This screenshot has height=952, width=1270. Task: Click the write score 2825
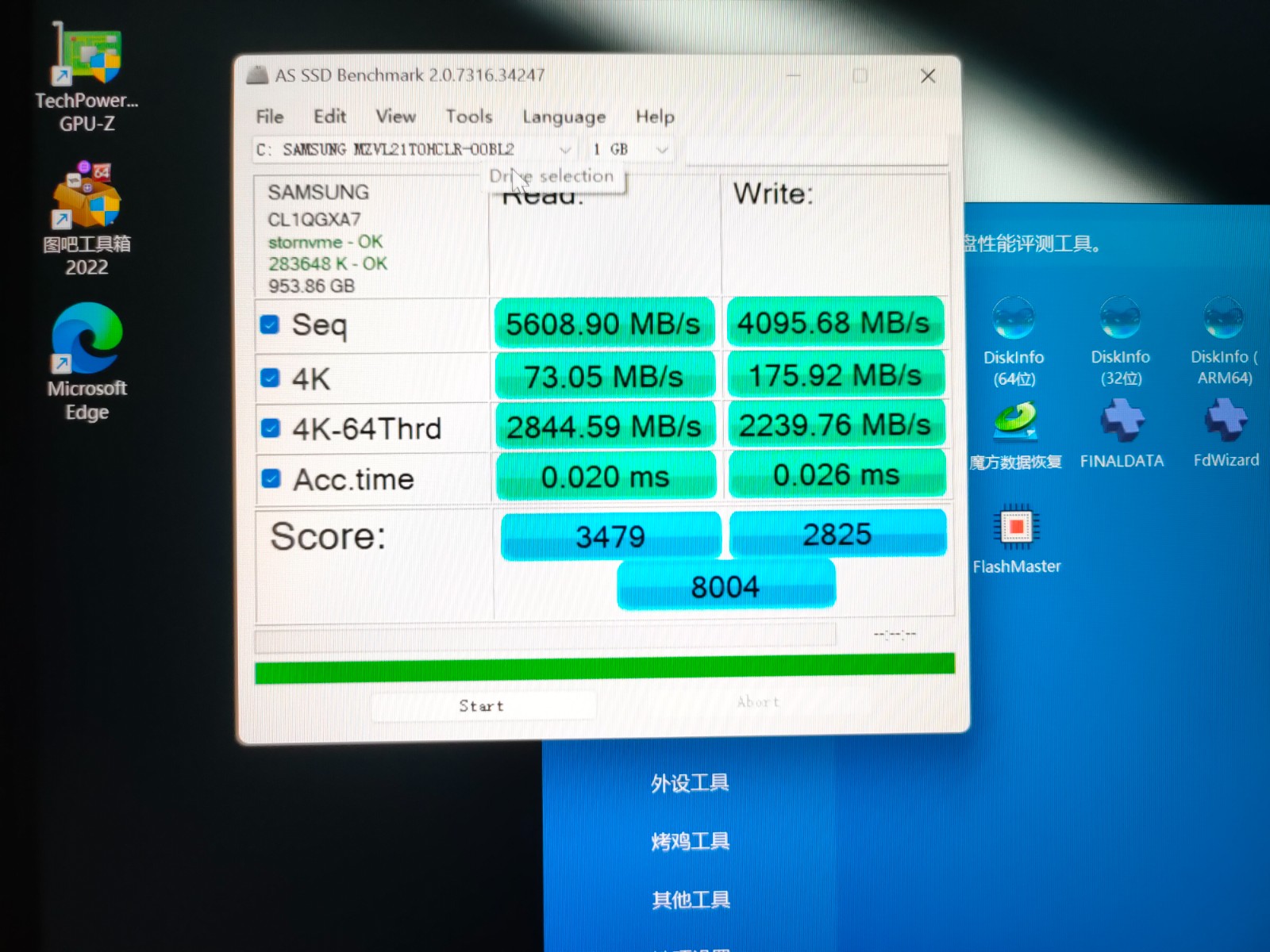click(837, 534)
